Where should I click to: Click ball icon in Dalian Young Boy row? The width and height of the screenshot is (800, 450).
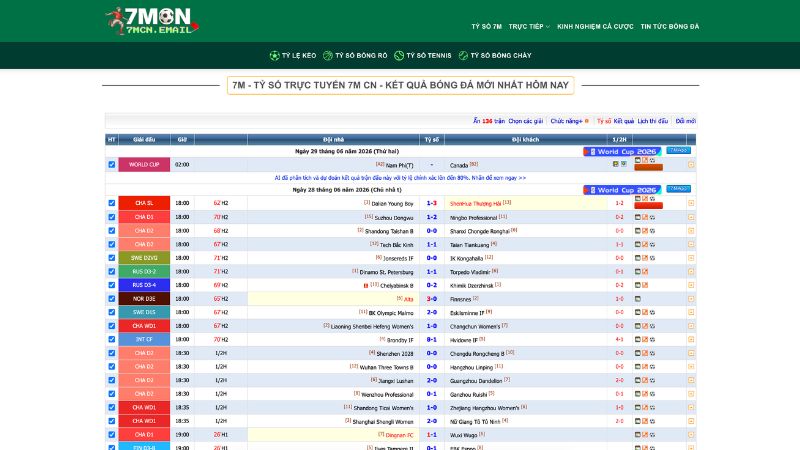click(652, 198)
